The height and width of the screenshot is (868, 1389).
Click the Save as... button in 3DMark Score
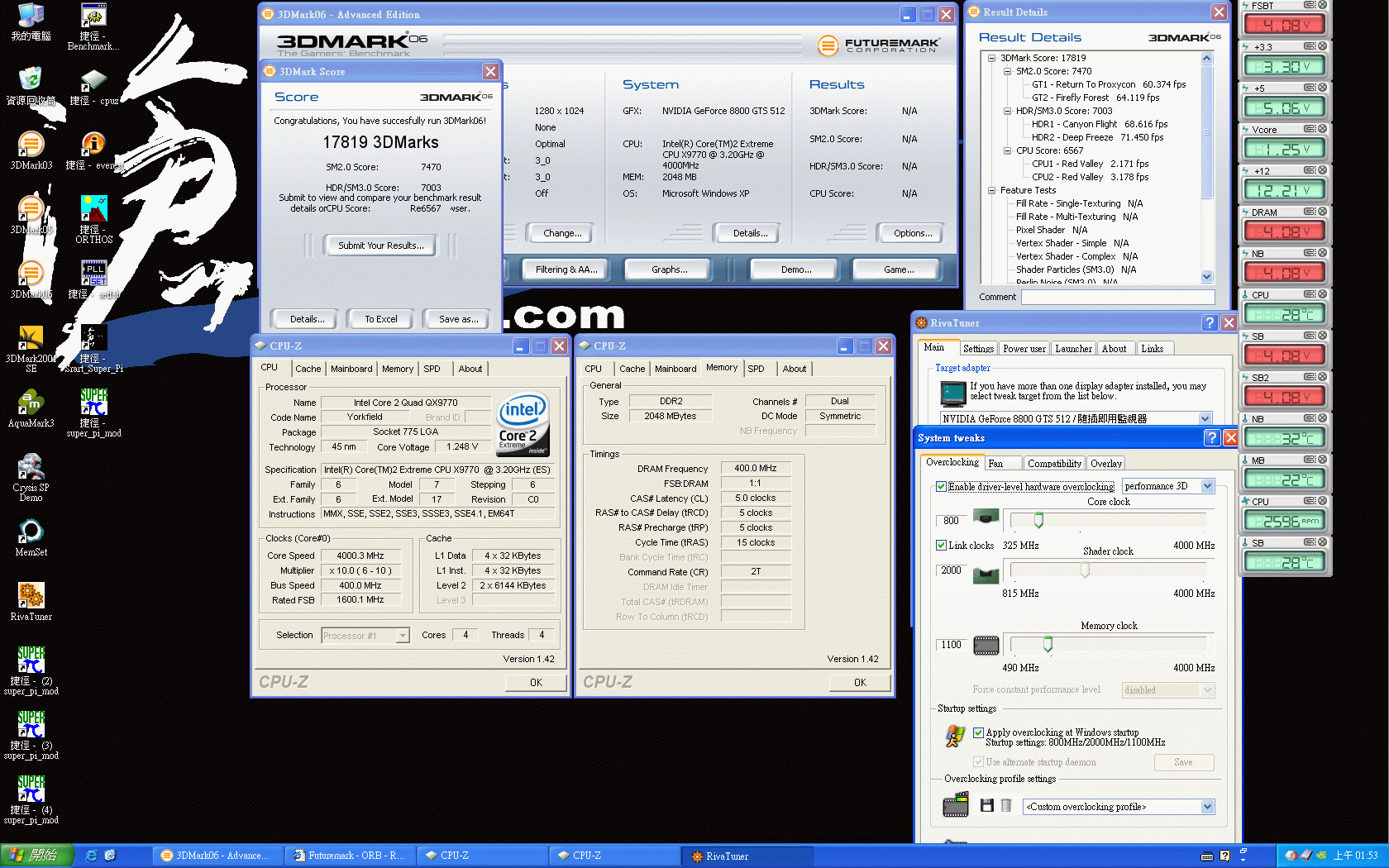[x=459, y=319]
